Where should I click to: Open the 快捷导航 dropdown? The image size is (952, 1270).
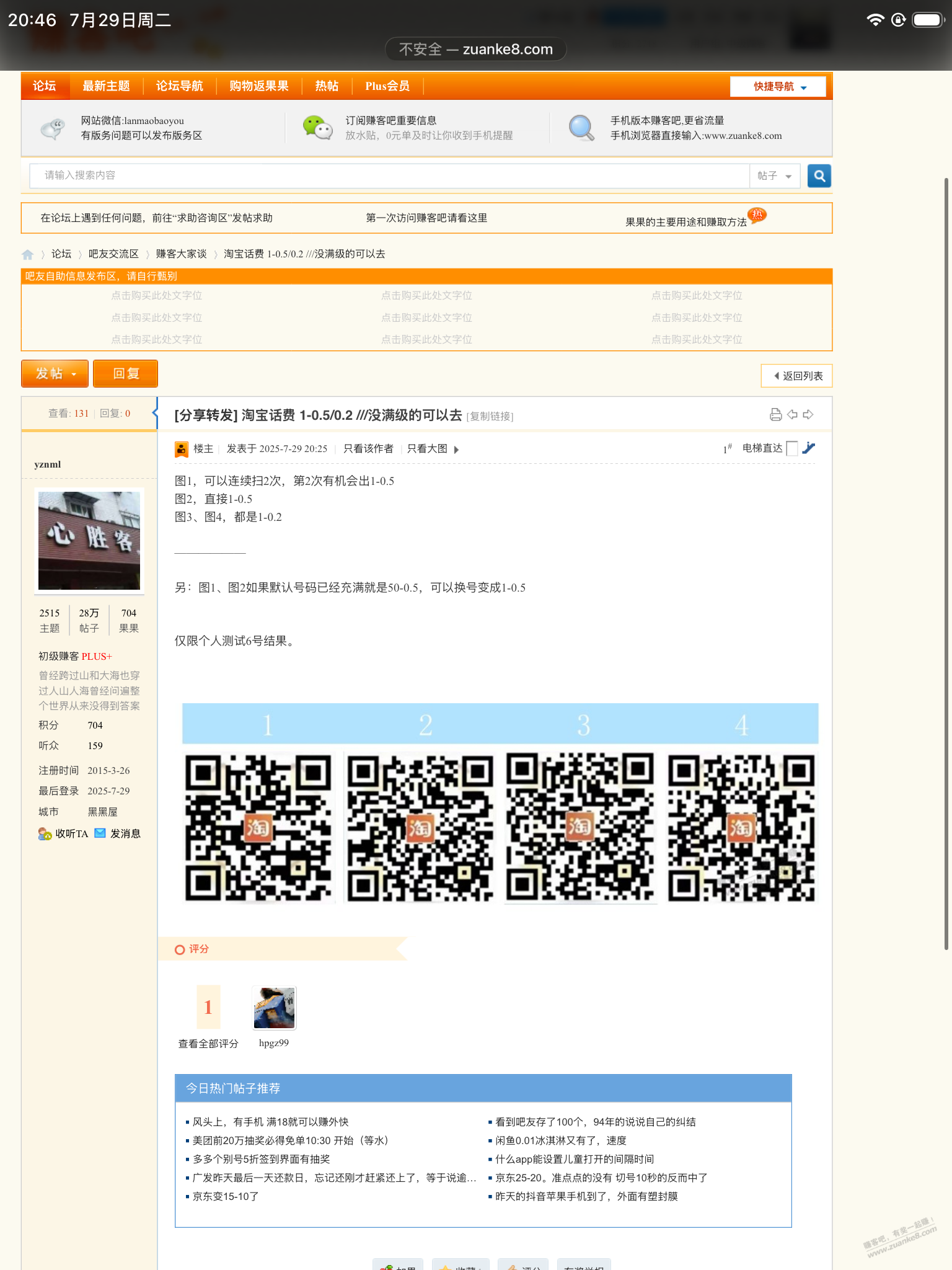[x=778, y=87]
